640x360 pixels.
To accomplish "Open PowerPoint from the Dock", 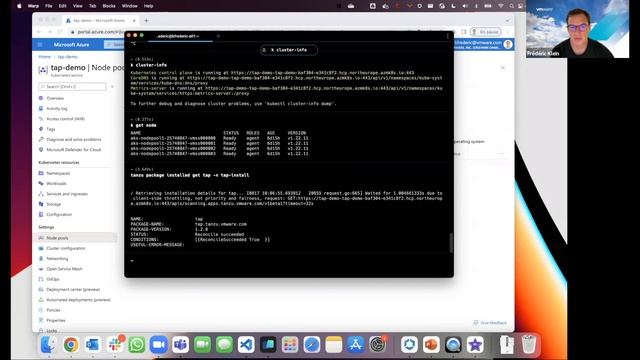I will pyautogui.click(x=431, y=345).
